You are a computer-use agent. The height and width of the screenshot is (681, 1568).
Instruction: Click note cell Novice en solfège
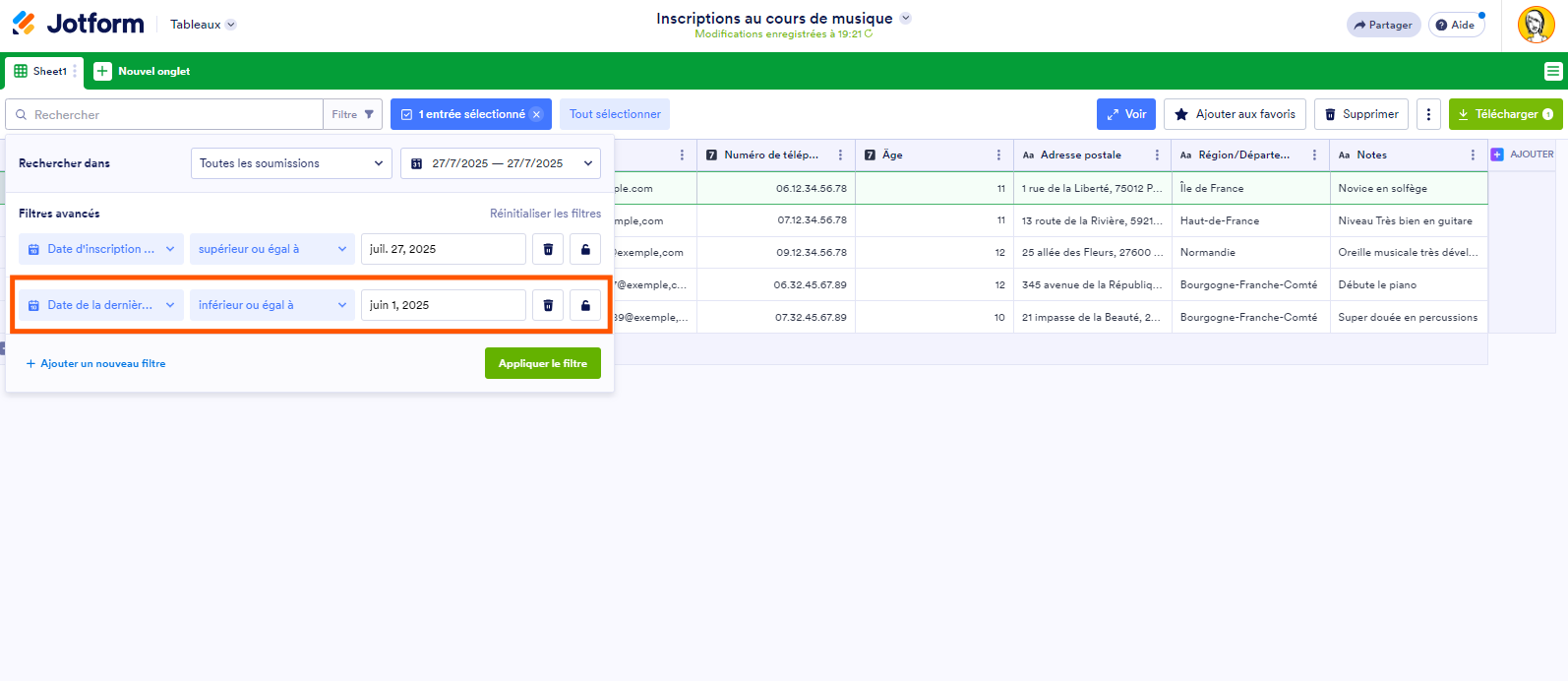coord(1409,188)
